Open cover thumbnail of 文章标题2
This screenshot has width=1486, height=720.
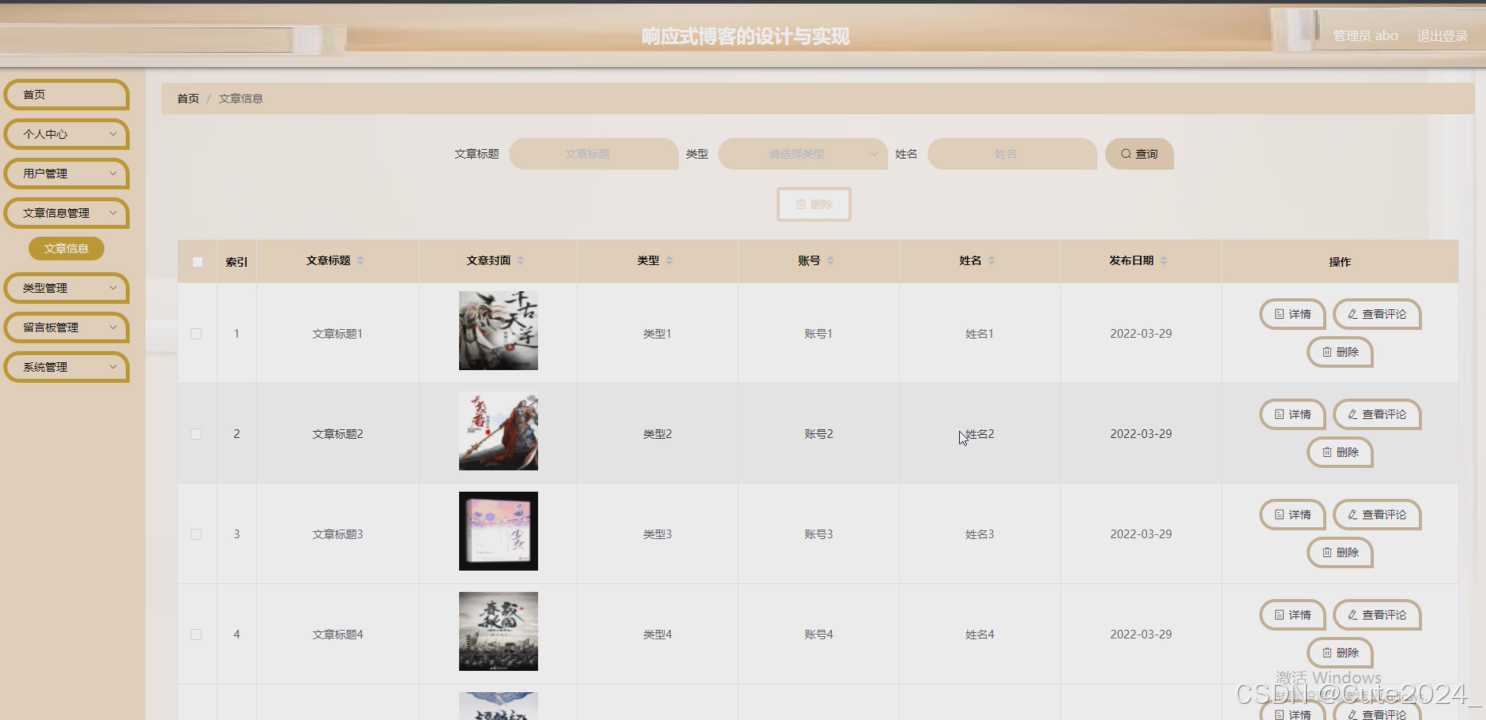[498, 431]
